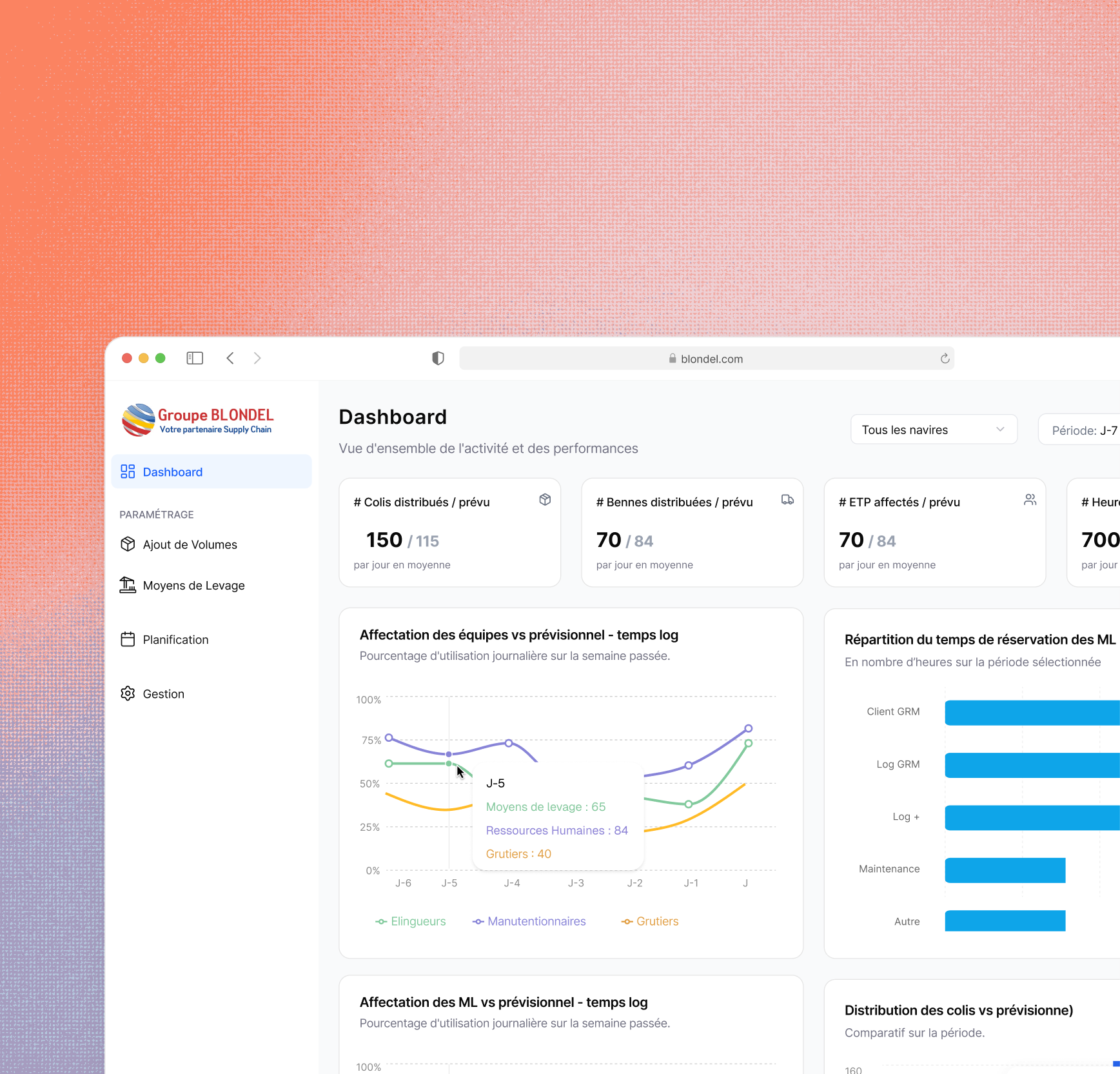
Task: Click the purple data point at J
Action: click(748, 728)
